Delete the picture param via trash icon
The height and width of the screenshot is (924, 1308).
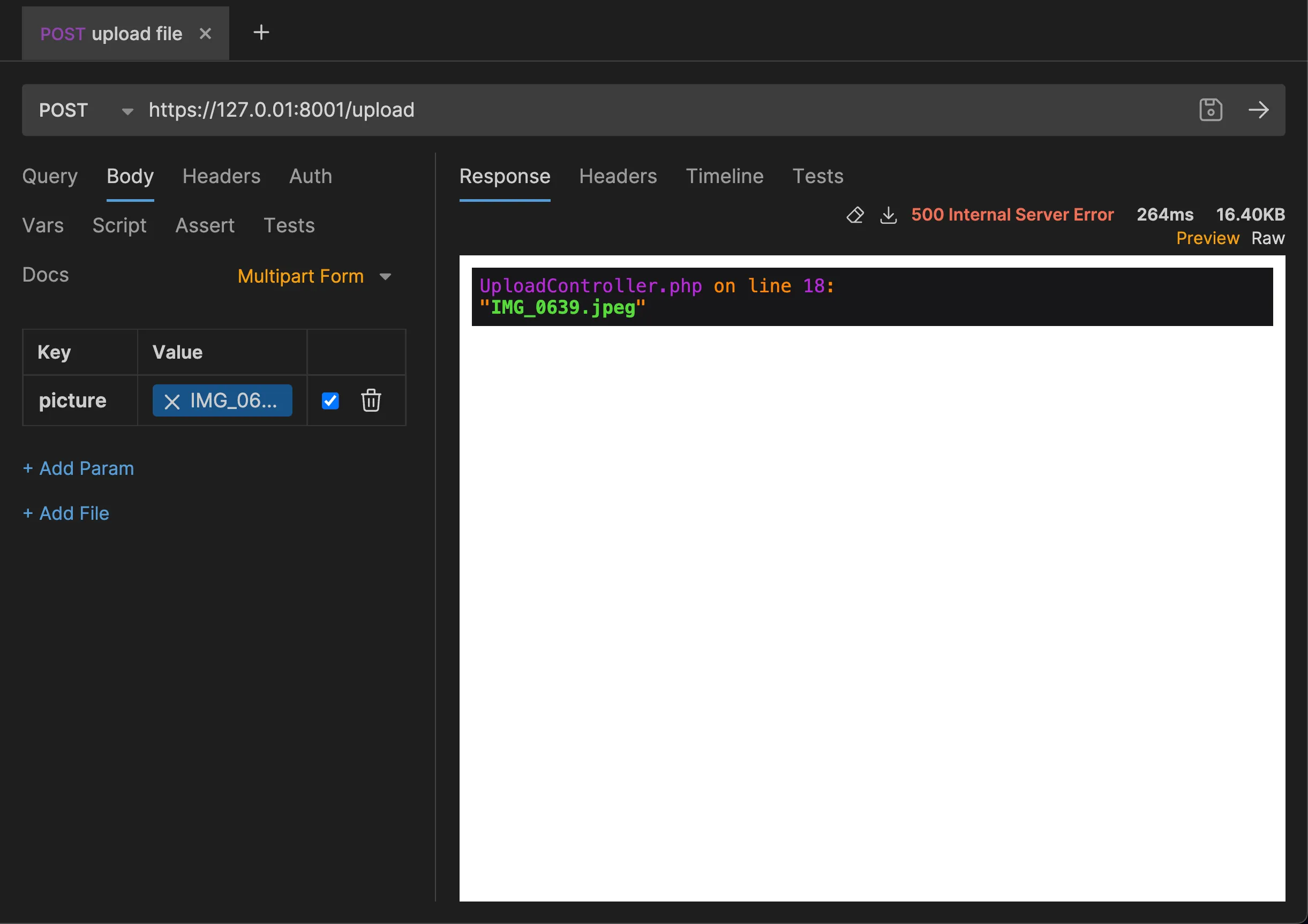pos(371,400)
